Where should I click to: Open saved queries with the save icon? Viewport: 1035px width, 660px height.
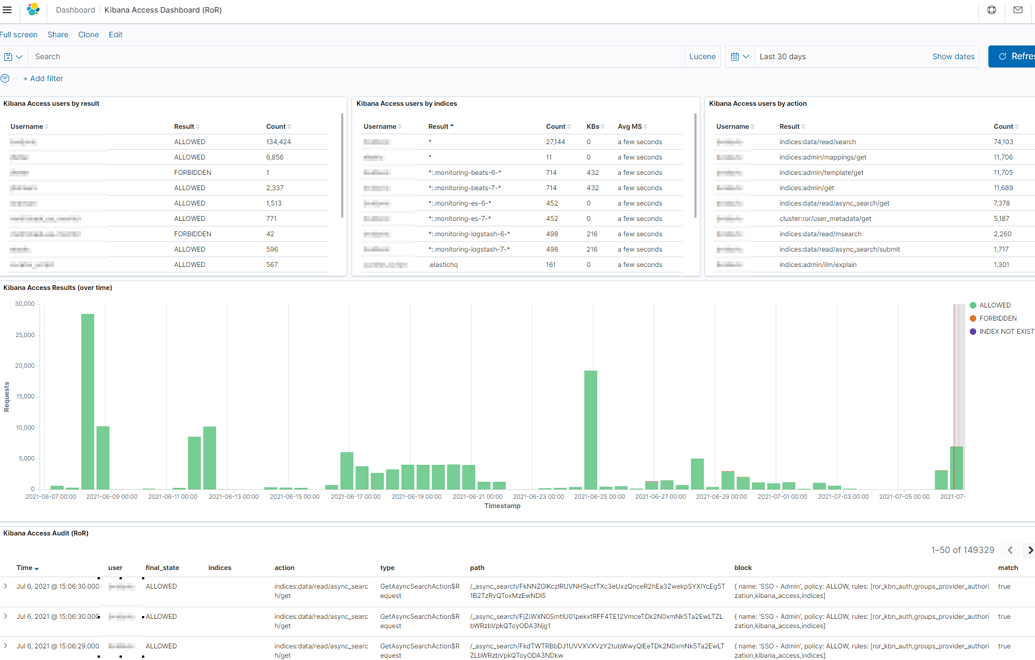9,56
